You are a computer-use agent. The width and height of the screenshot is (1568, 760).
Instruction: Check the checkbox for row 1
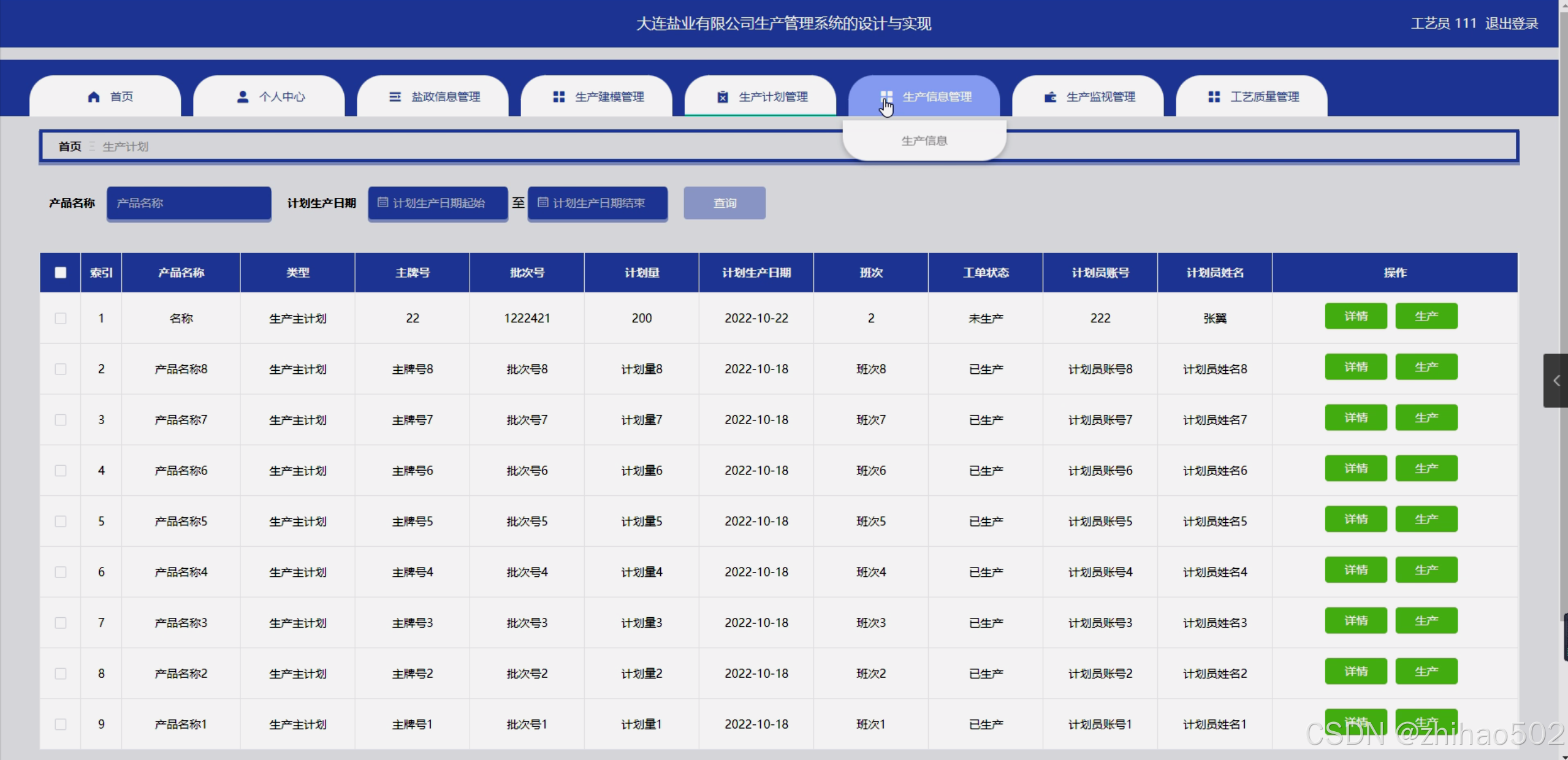pos(60,318)
